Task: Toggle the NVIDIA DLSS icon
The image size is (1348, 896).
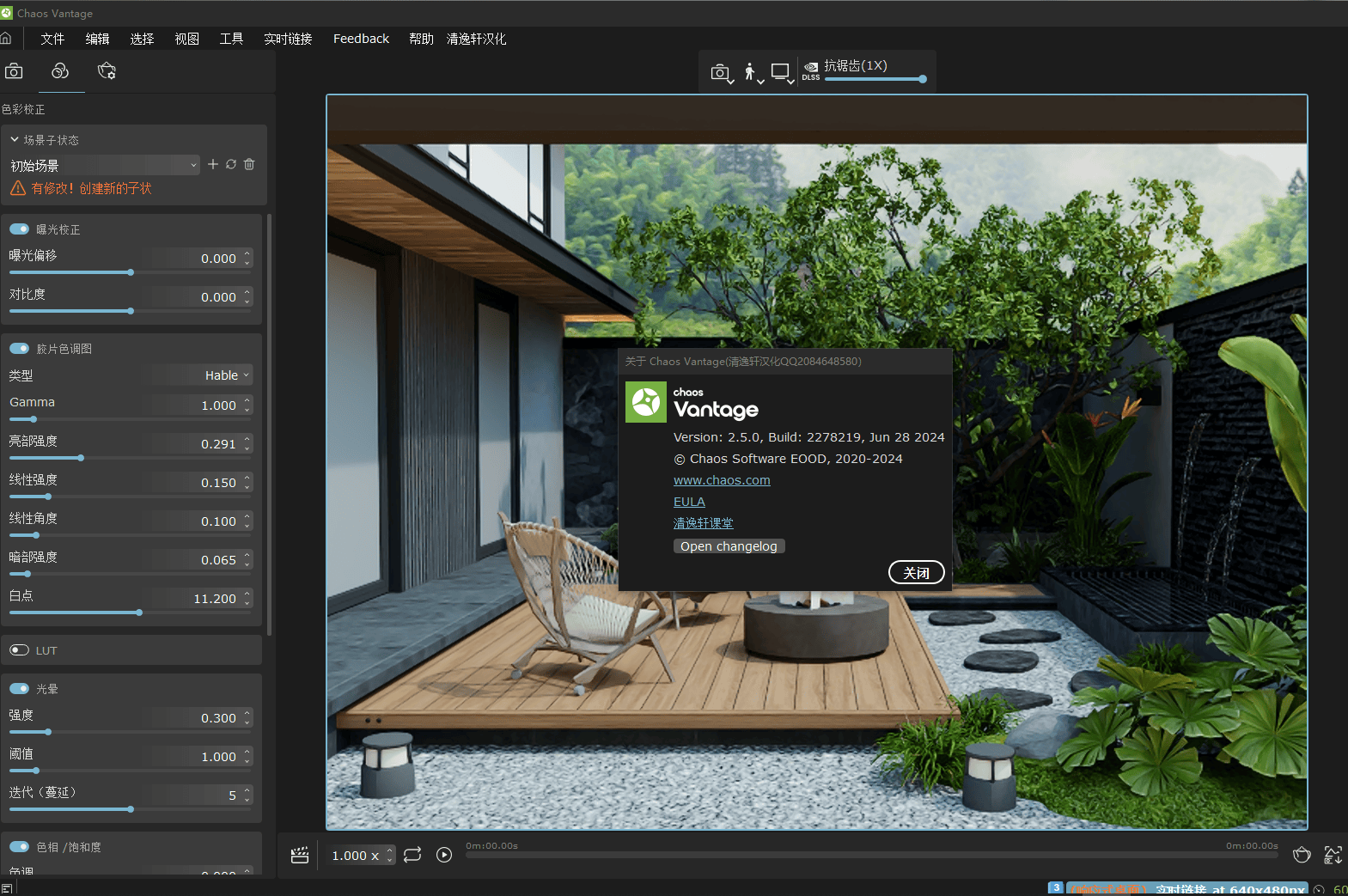Action: coord(811,71)
